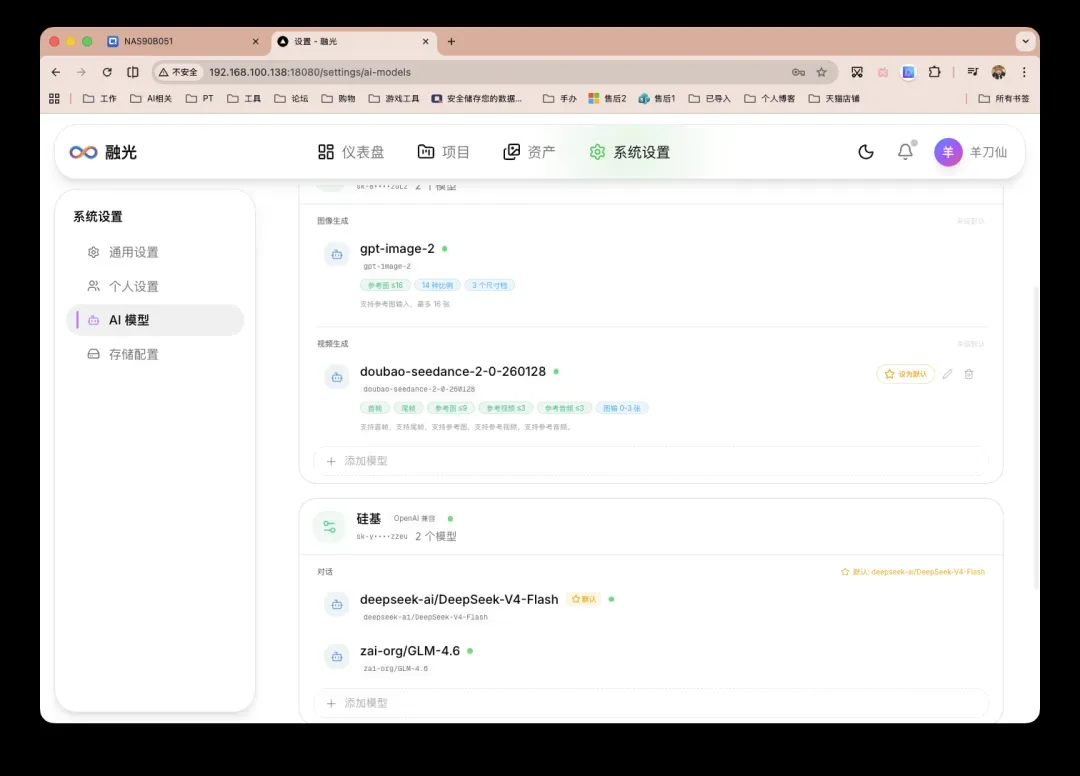
Task: Open the 天猫店铺 bookmark folder
Action: 834,98
